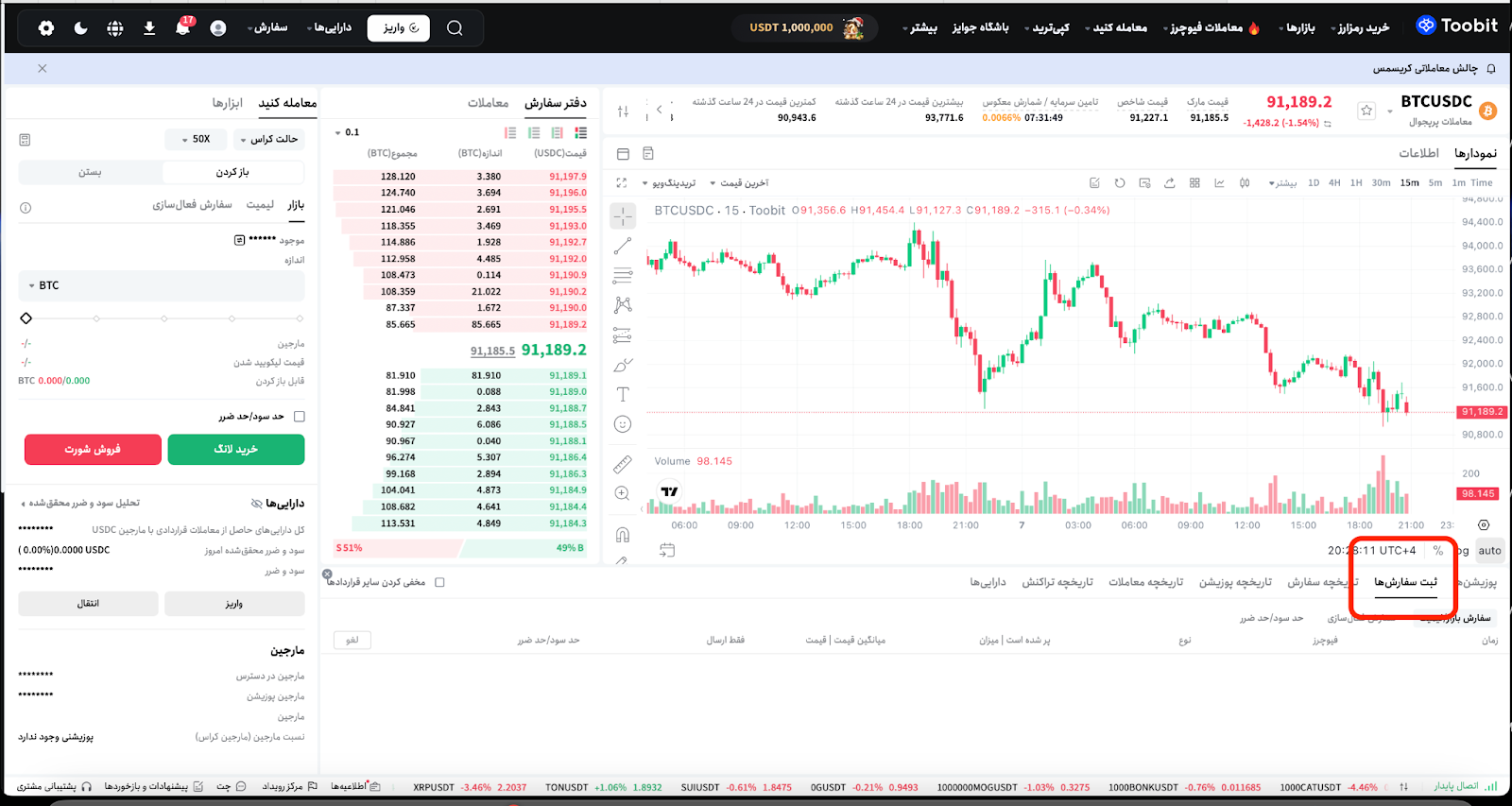1512x806 pixels.
Task: Click the cancel-all button in the orders table
Action: point(352,641)
